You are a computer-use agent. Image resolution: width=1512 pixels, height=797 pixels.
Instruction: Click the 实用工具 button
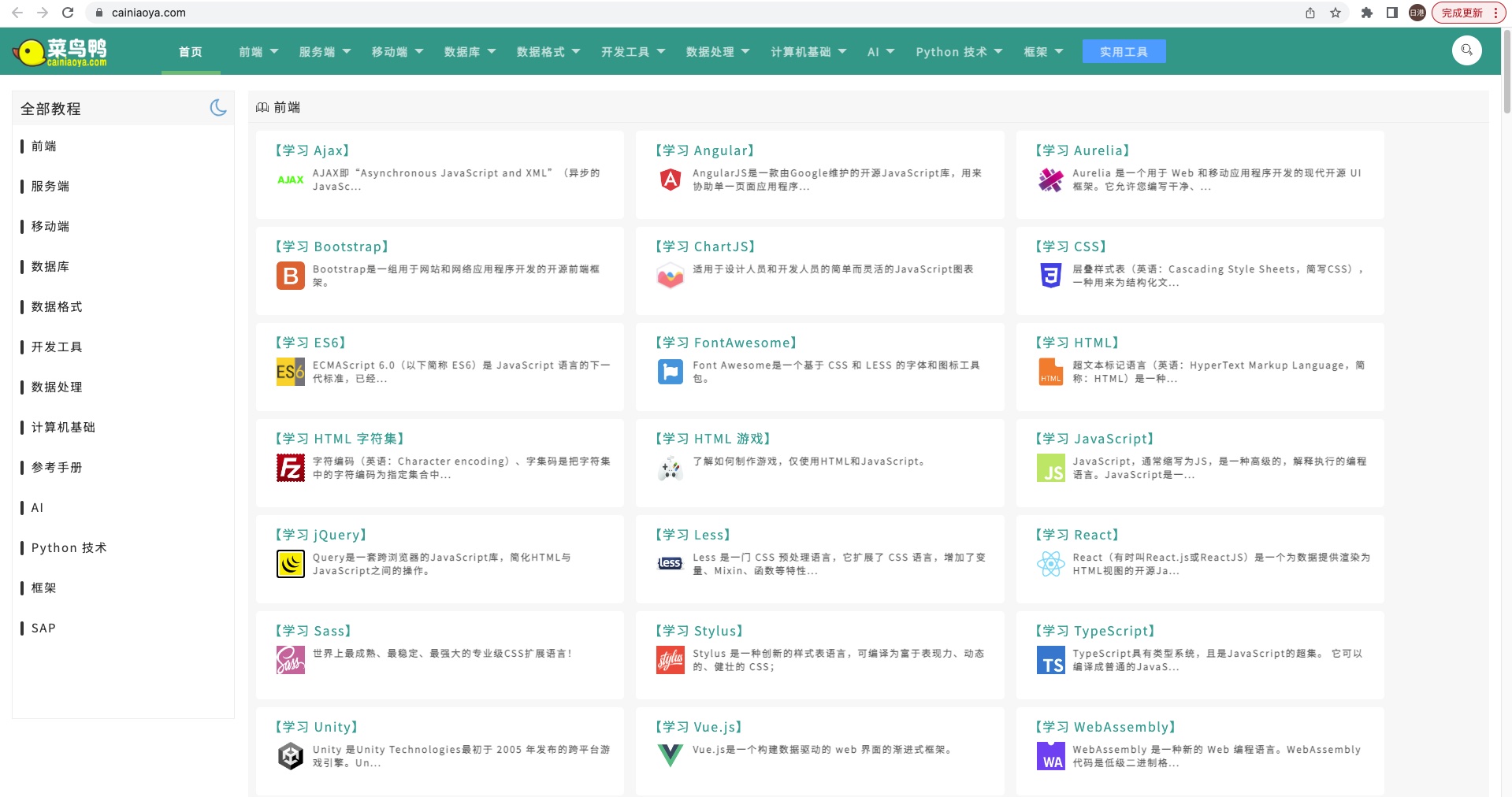[x=1124, y=51]
